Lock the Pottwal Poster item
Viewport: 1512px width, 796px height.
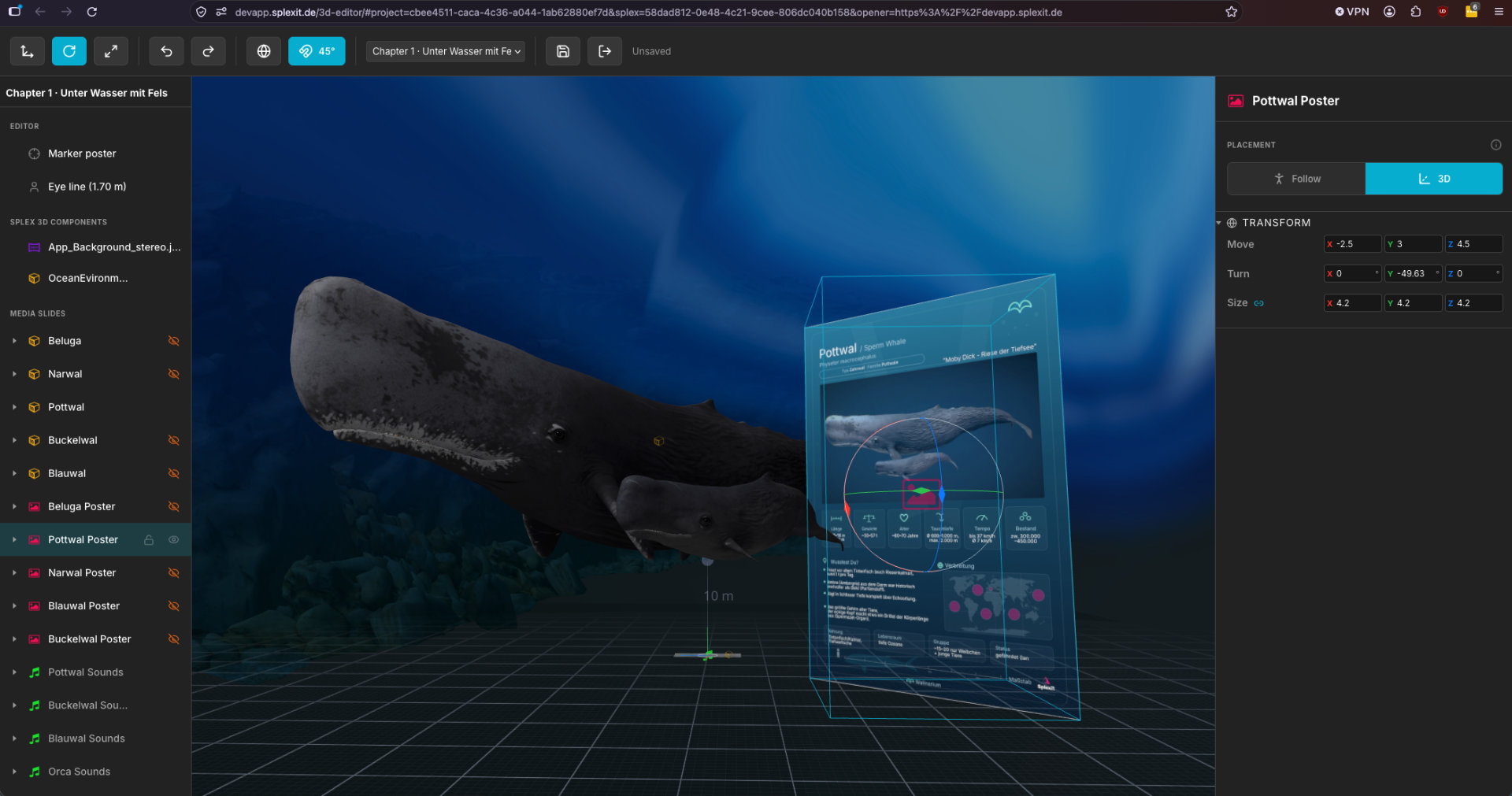(149, 539)
